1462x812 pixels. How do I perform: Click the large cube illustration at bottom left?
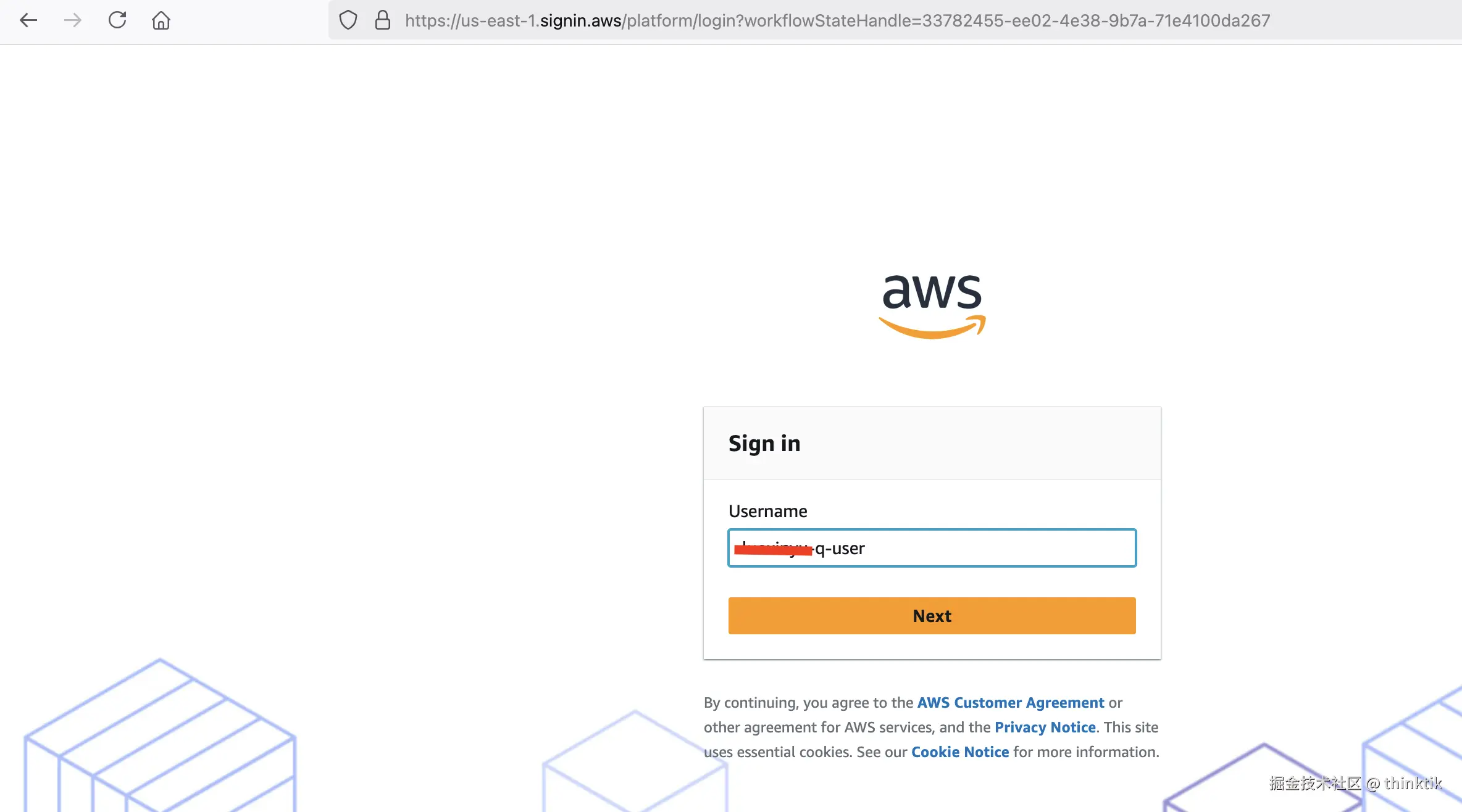pos(159,737)
